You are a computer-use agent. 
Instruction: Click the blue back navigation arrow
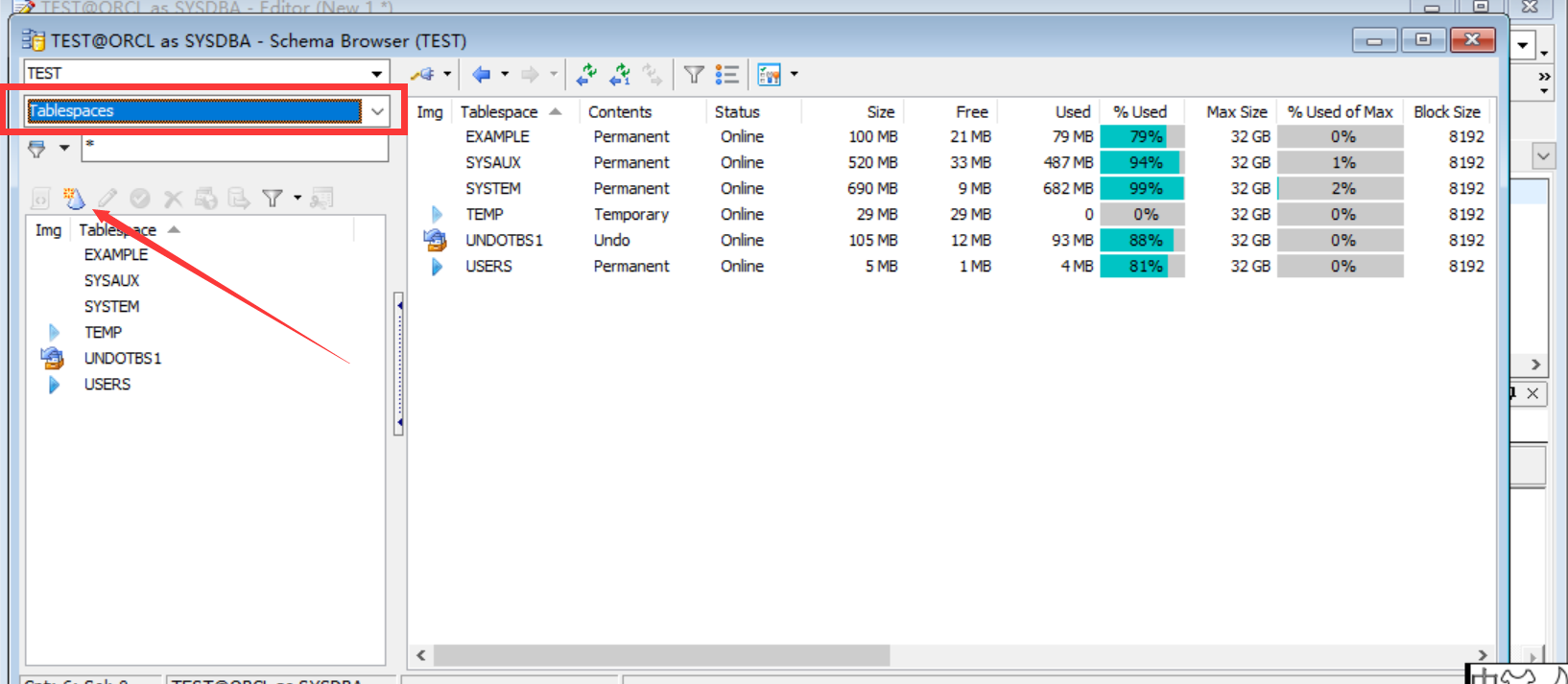click(482, 74)
